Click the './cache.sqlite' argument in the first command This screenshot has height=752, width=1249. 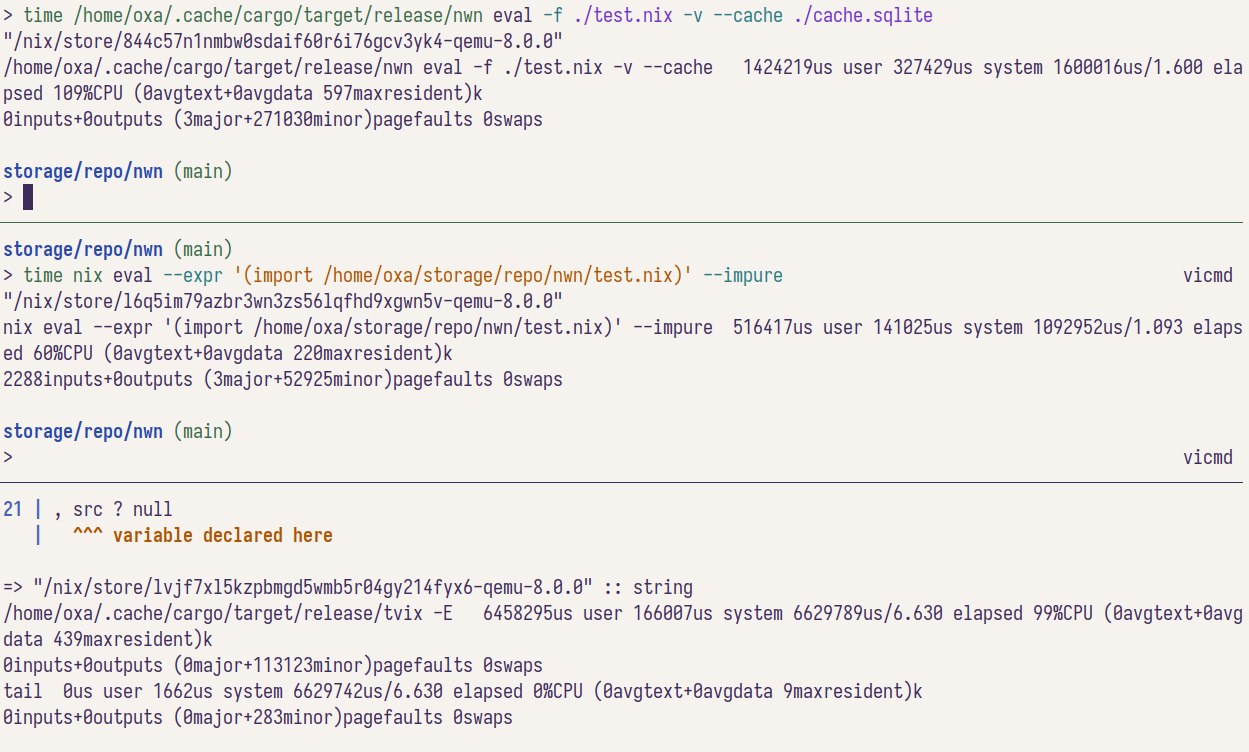click(864, 16)
